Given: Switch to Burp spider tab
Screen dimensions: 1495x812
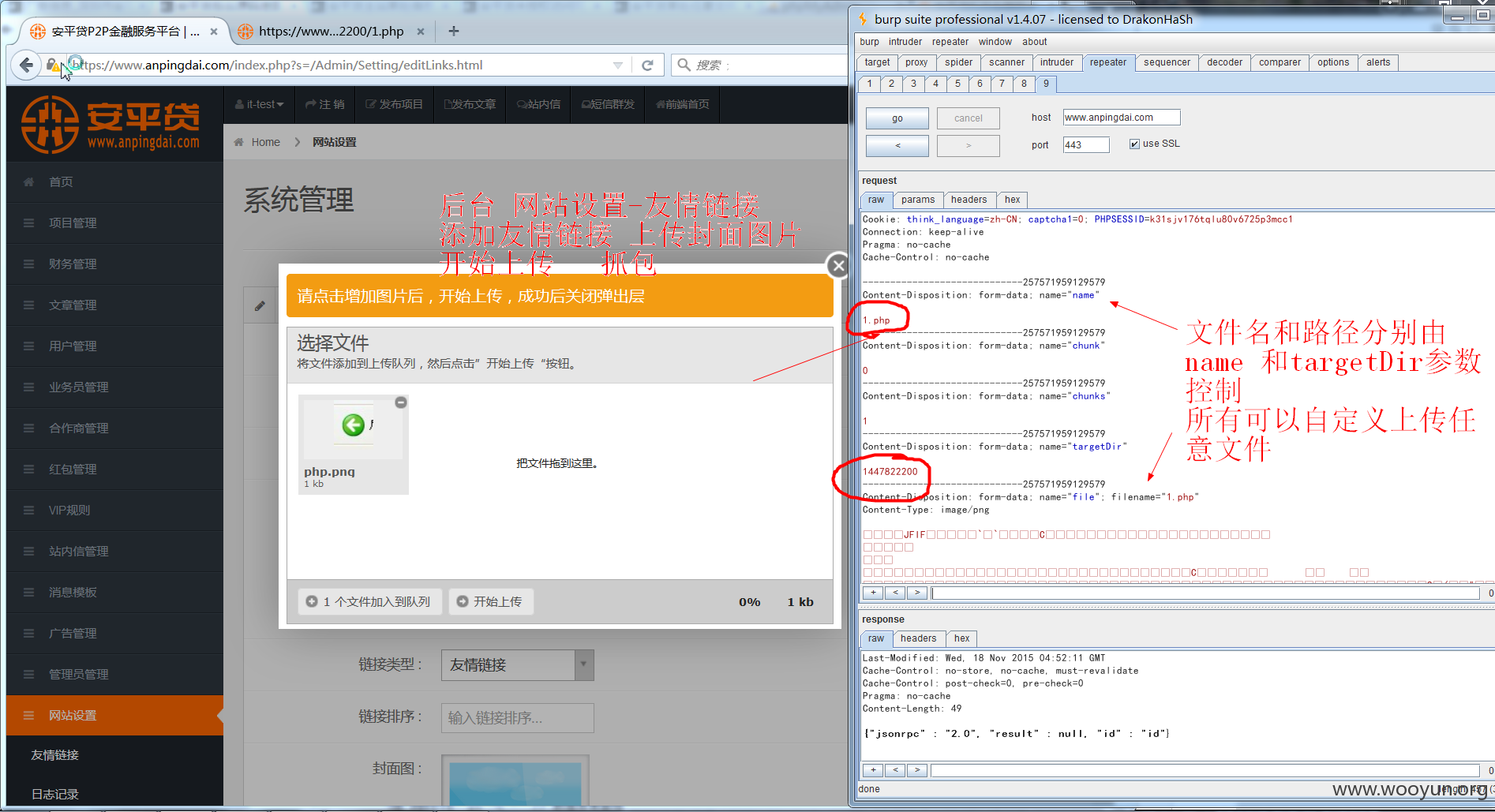Looking at the screenshot, I should 958,62.
